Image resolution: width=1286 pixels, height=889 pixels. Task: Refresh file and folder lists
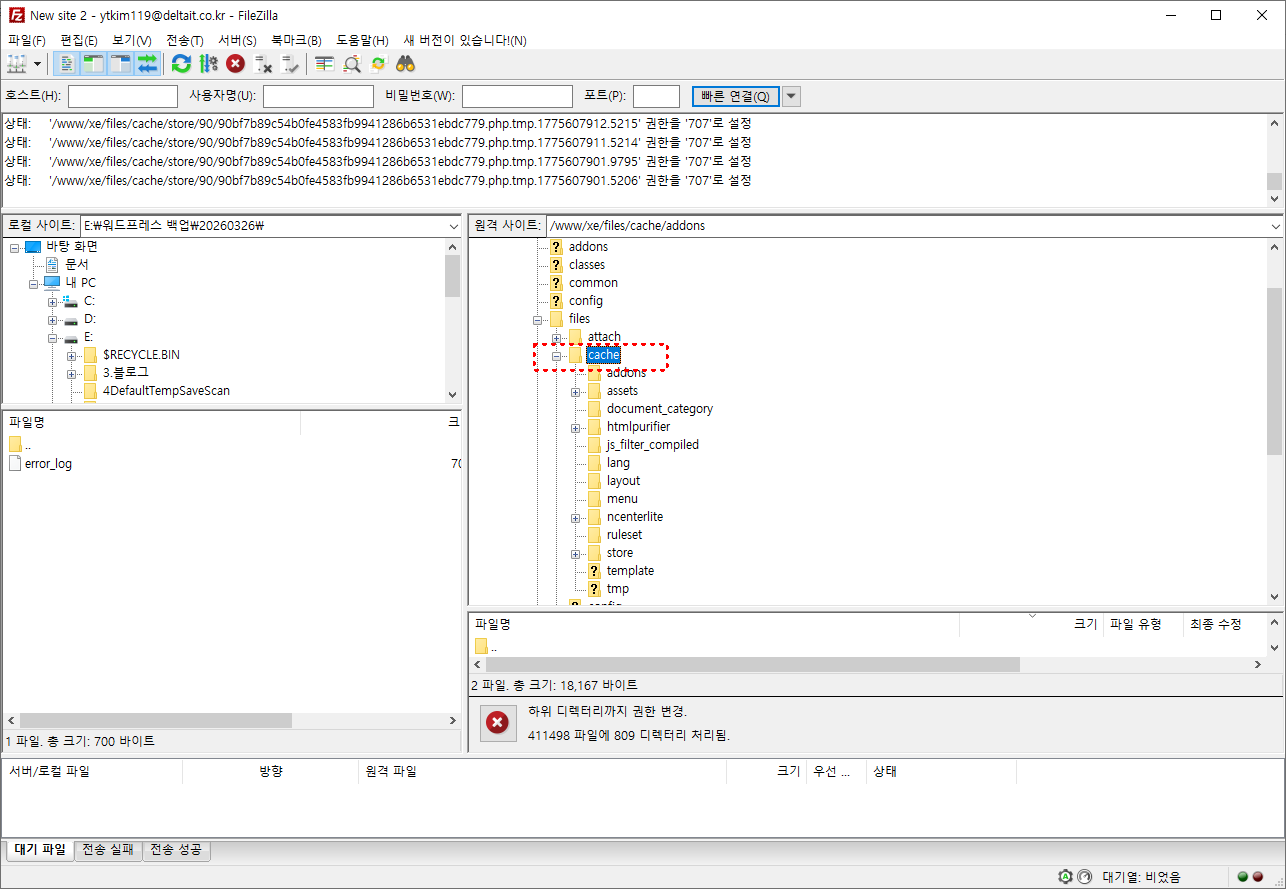coord(181,64)
